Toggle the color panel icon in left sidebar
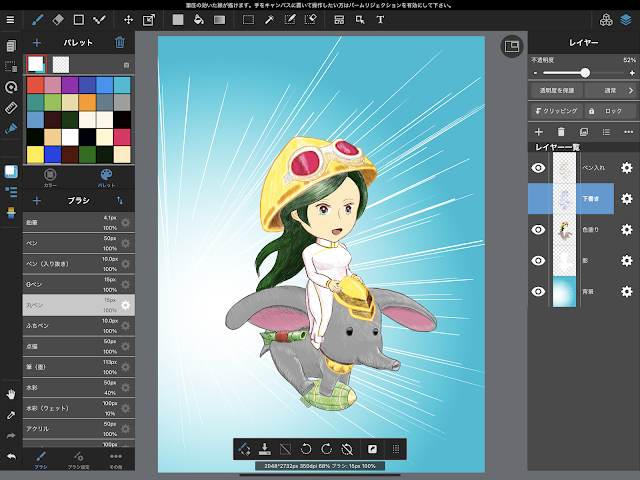640x480 pixels. pos(11,171)
